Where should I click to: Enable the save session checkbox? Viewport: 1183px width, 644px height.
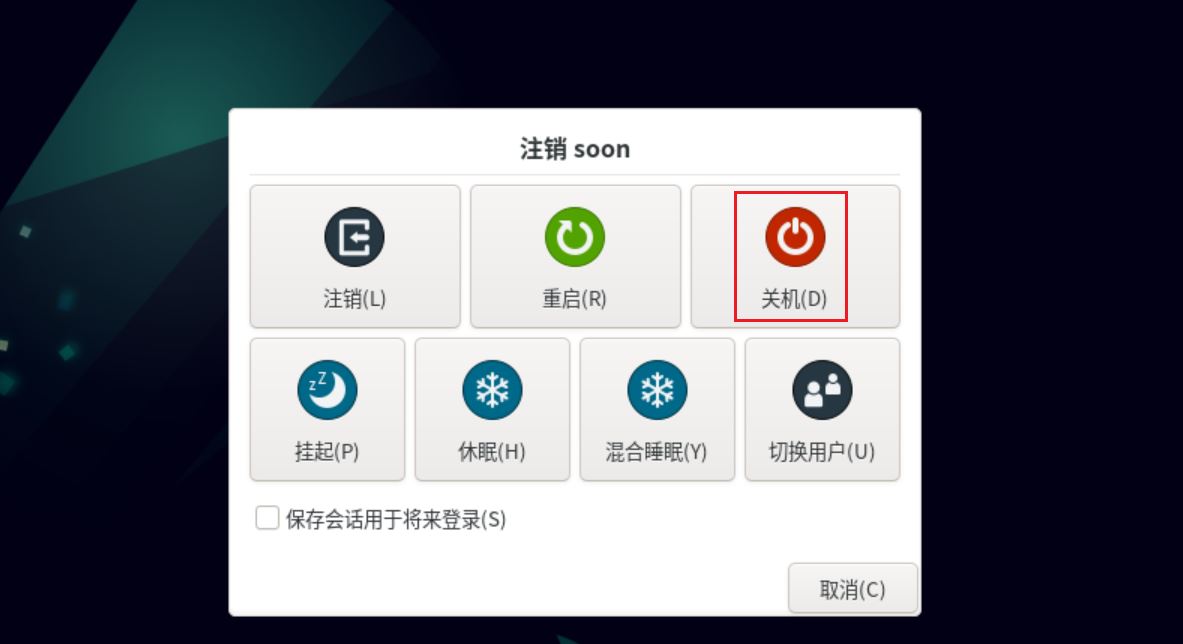tap(267, 518)
